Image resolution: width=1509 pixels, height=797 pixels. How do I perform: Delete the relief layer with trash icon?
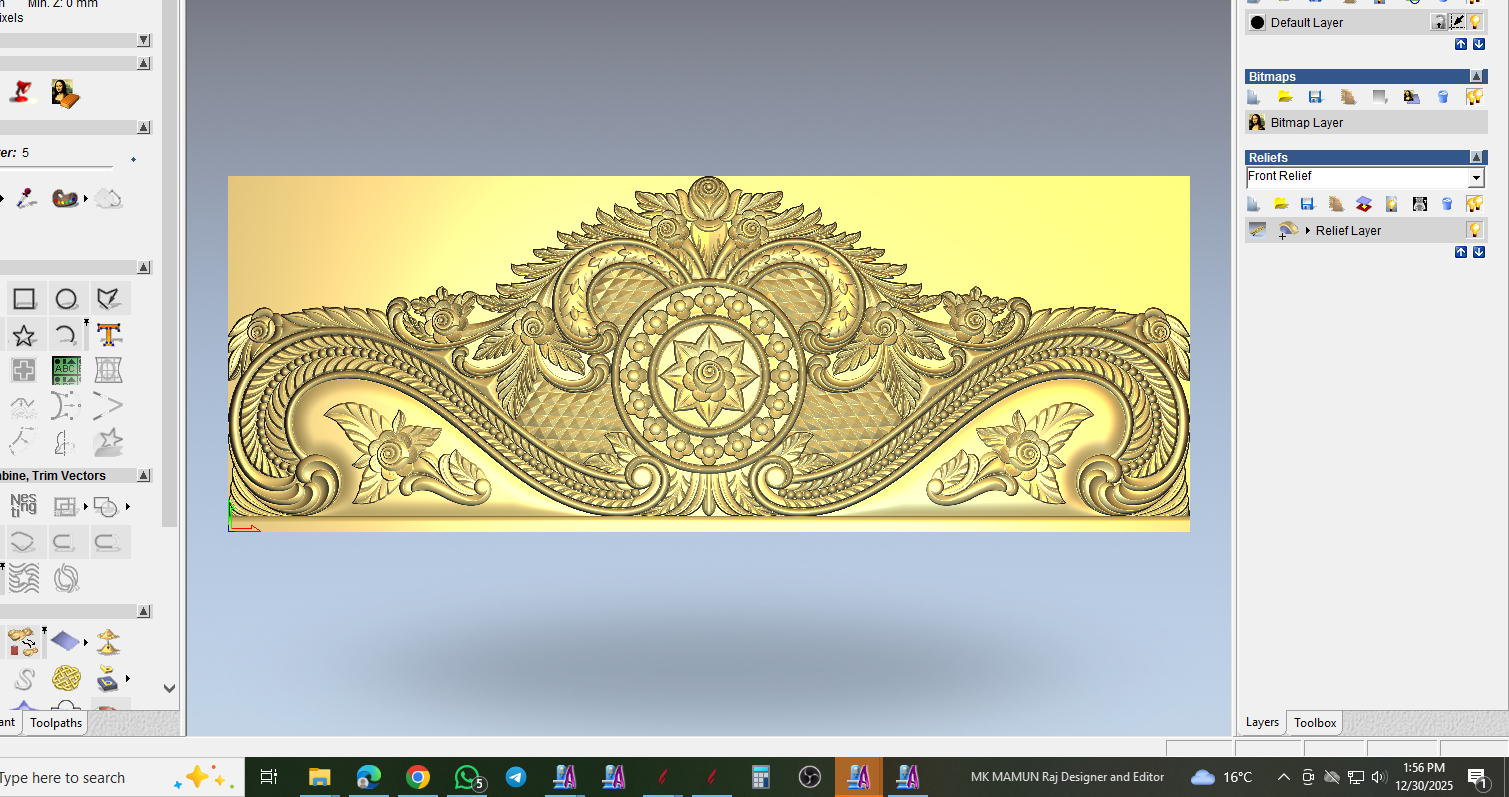click(1447, 204)
